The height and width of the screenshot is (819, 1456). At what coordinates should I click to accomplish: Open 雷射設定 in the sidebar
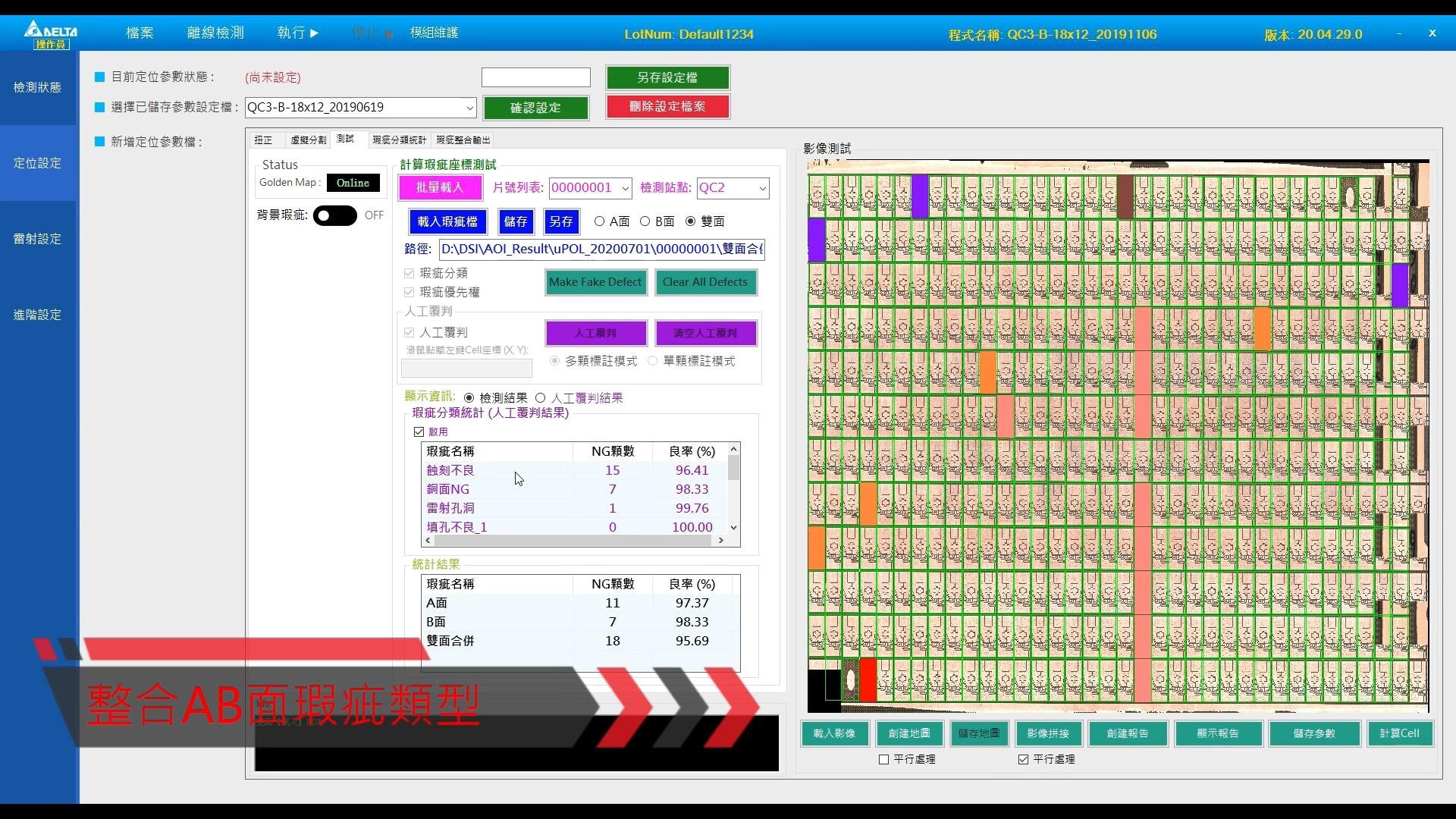[37, 239]
